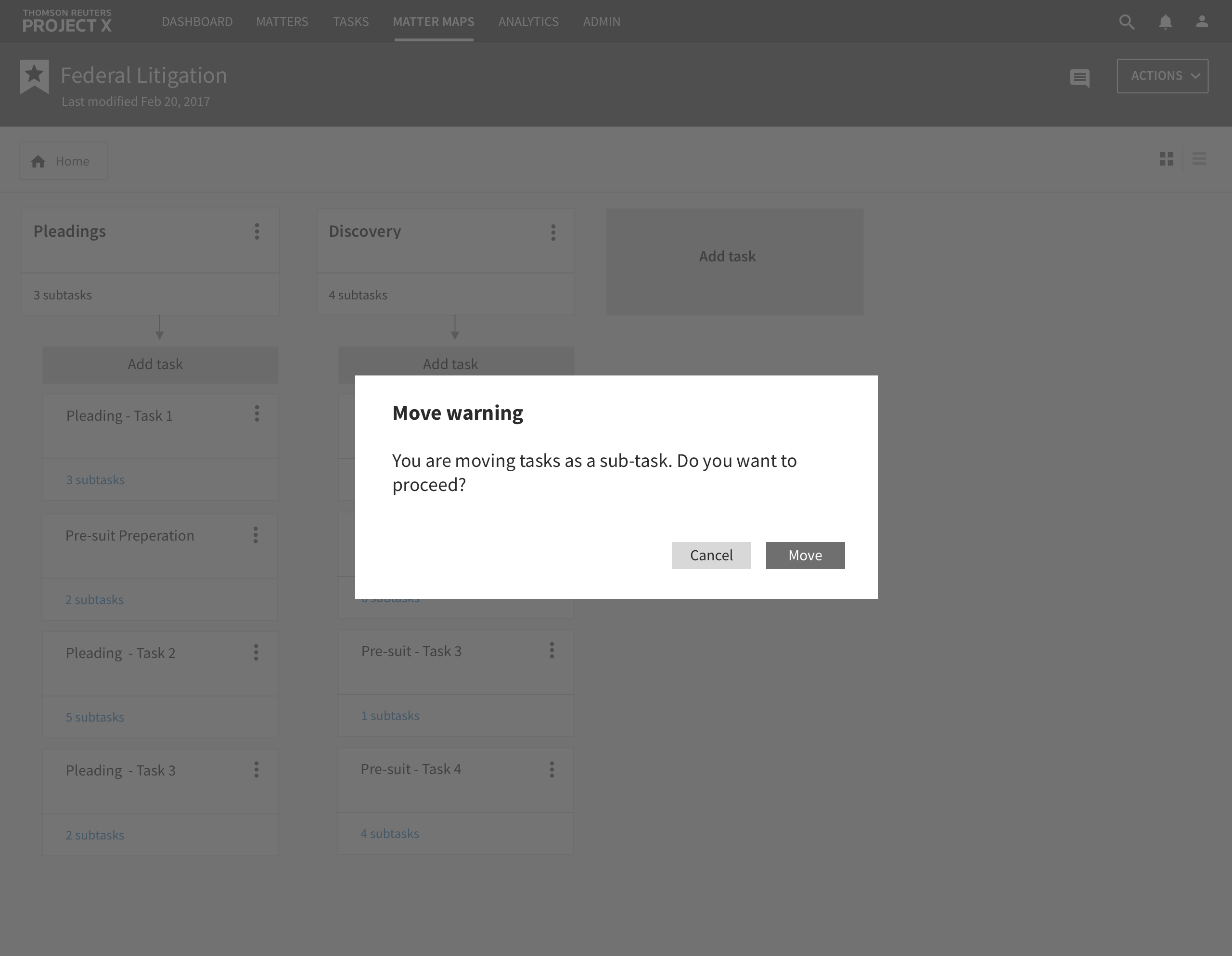The height and width of the screenshot is (956, 1232).
Task: Expand 5 subtasks under Pleading - Task 2
Action: coord(95,717)
